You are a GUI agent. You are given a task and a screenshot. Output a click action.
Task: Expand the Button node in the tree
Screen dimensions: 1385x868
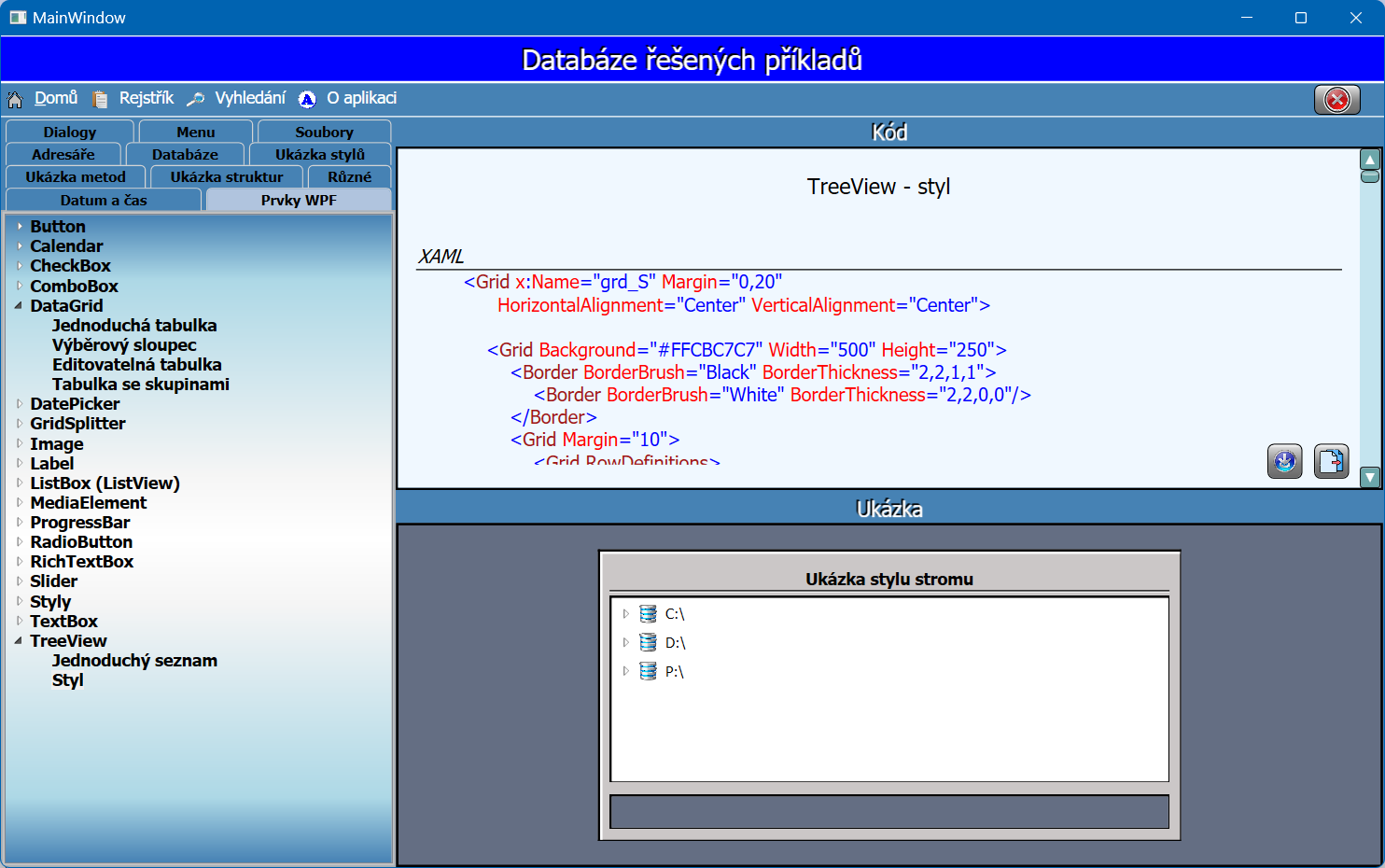[x=19, y=226]
